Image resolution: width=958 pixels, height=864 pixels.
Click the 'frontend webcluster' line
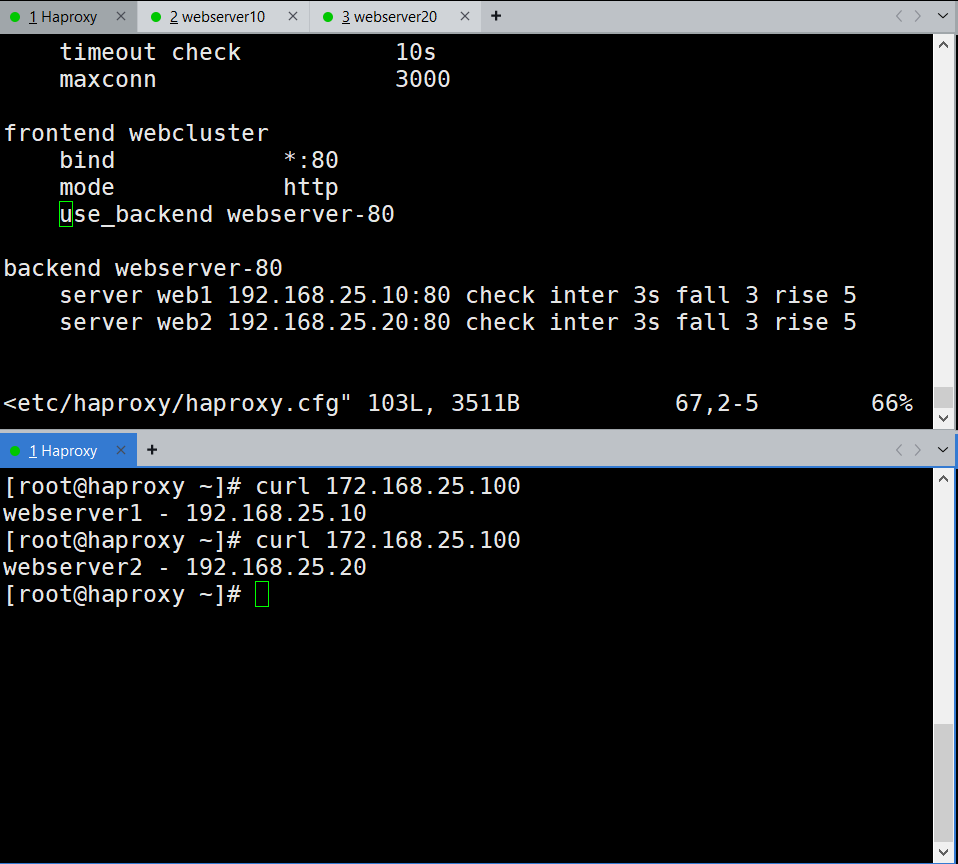click(x=136, y=133)
